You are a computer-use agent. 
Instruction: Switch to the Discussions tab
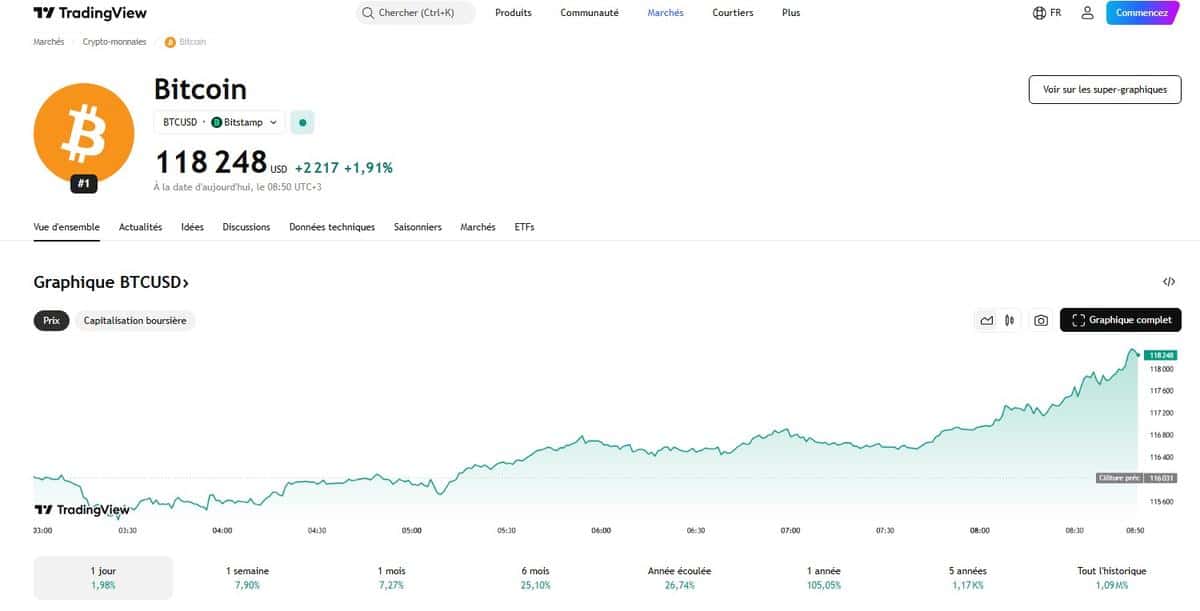(246, 227)
